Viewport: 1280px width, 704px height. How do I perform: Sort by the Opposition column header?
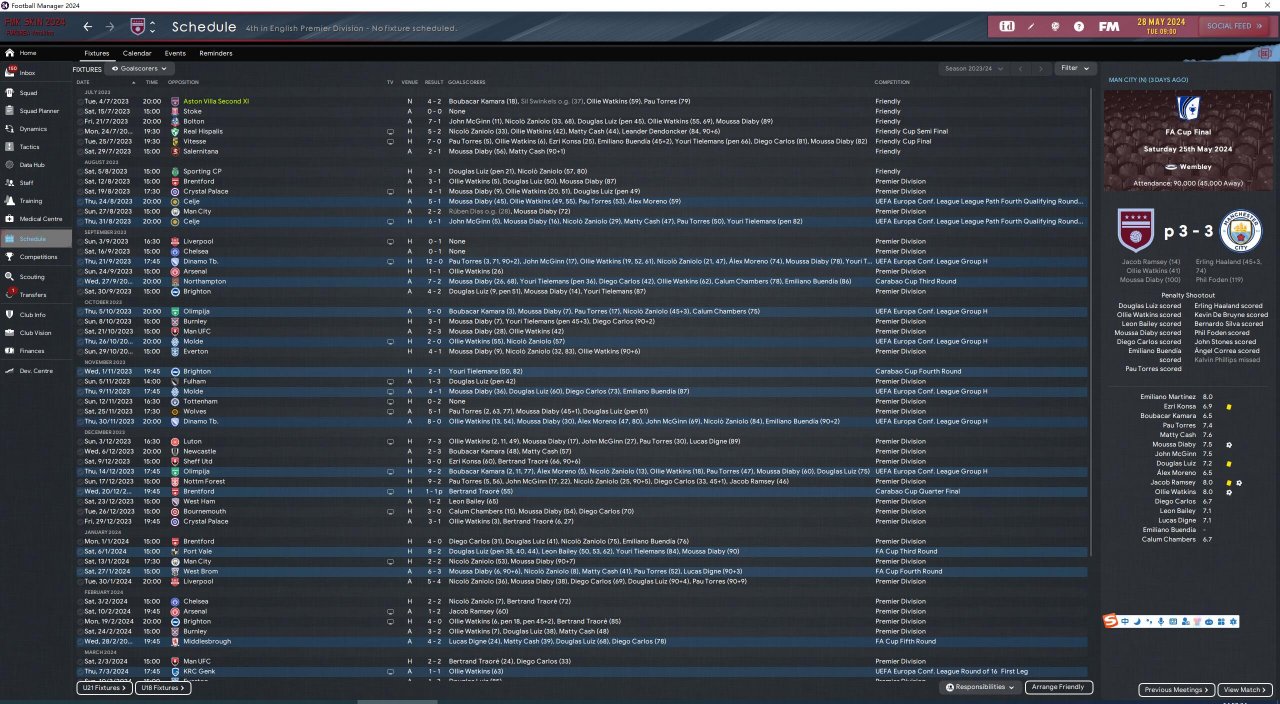coord(184,82)
